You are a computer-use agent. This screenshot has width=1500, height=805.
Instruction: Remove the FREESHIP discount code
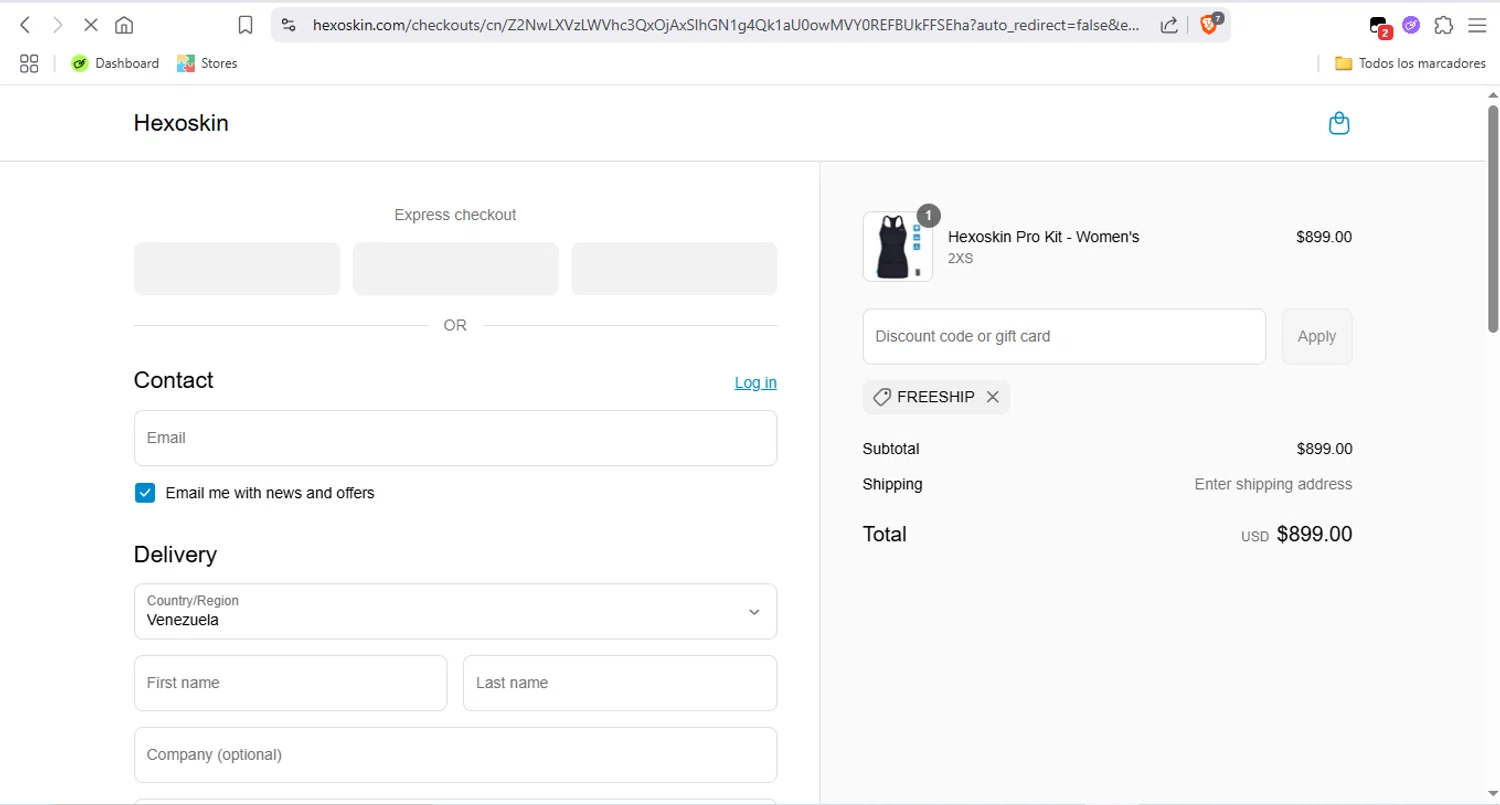[992, 397]
